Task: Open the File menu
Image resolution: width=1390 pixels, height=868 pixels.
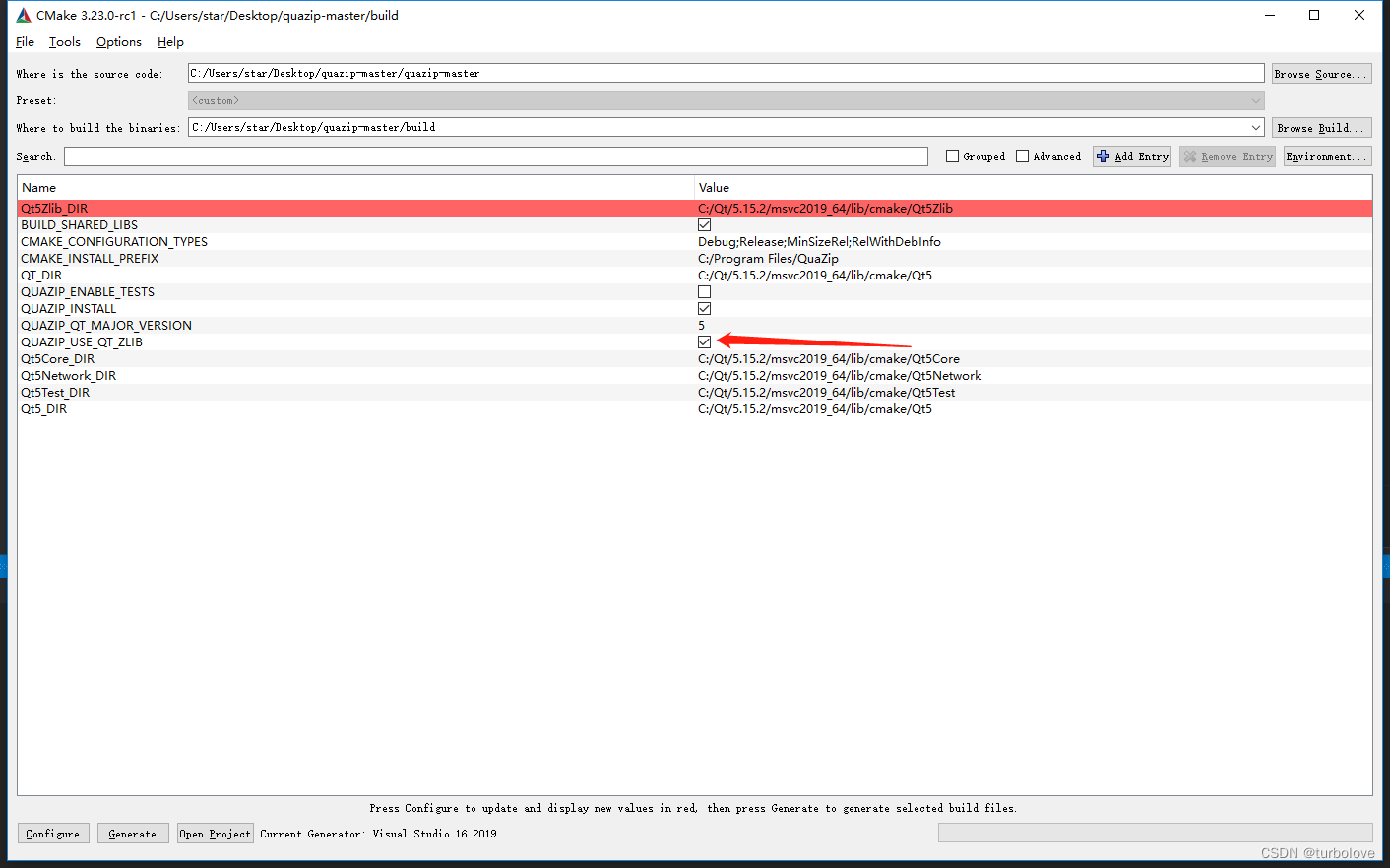Action: pyautogui.click(x=25, y=42)
